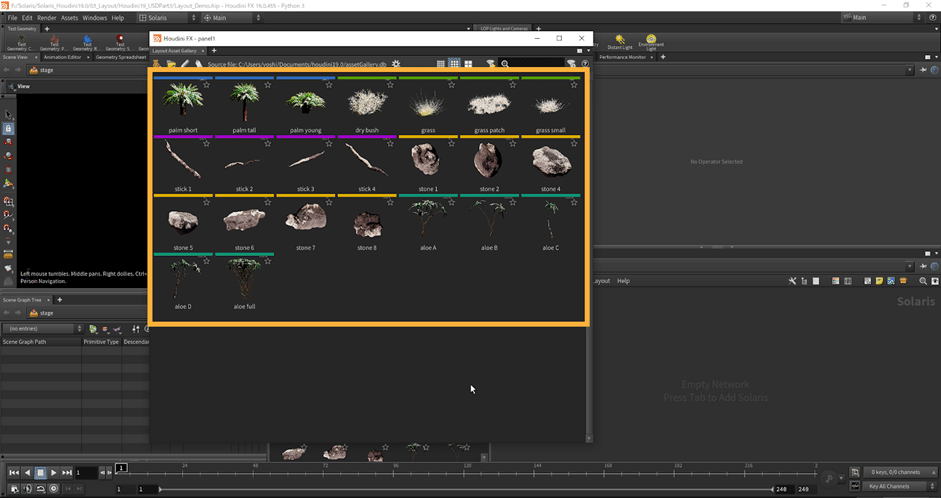Open the Main radial menu dropdown
941x498 pixels.
click(232, 18)
